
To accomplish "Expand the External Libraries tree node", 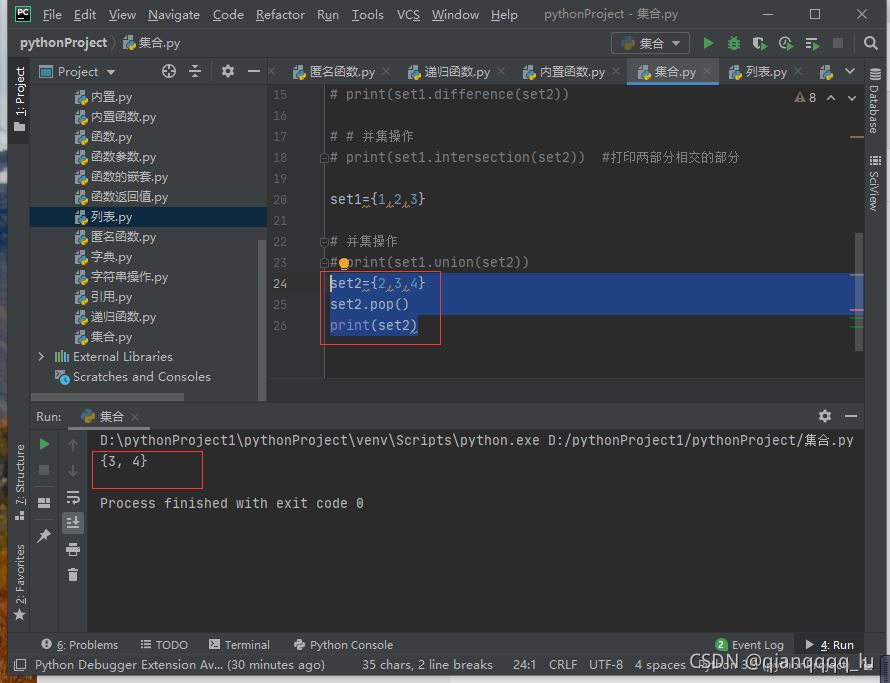I will (41, 357).
